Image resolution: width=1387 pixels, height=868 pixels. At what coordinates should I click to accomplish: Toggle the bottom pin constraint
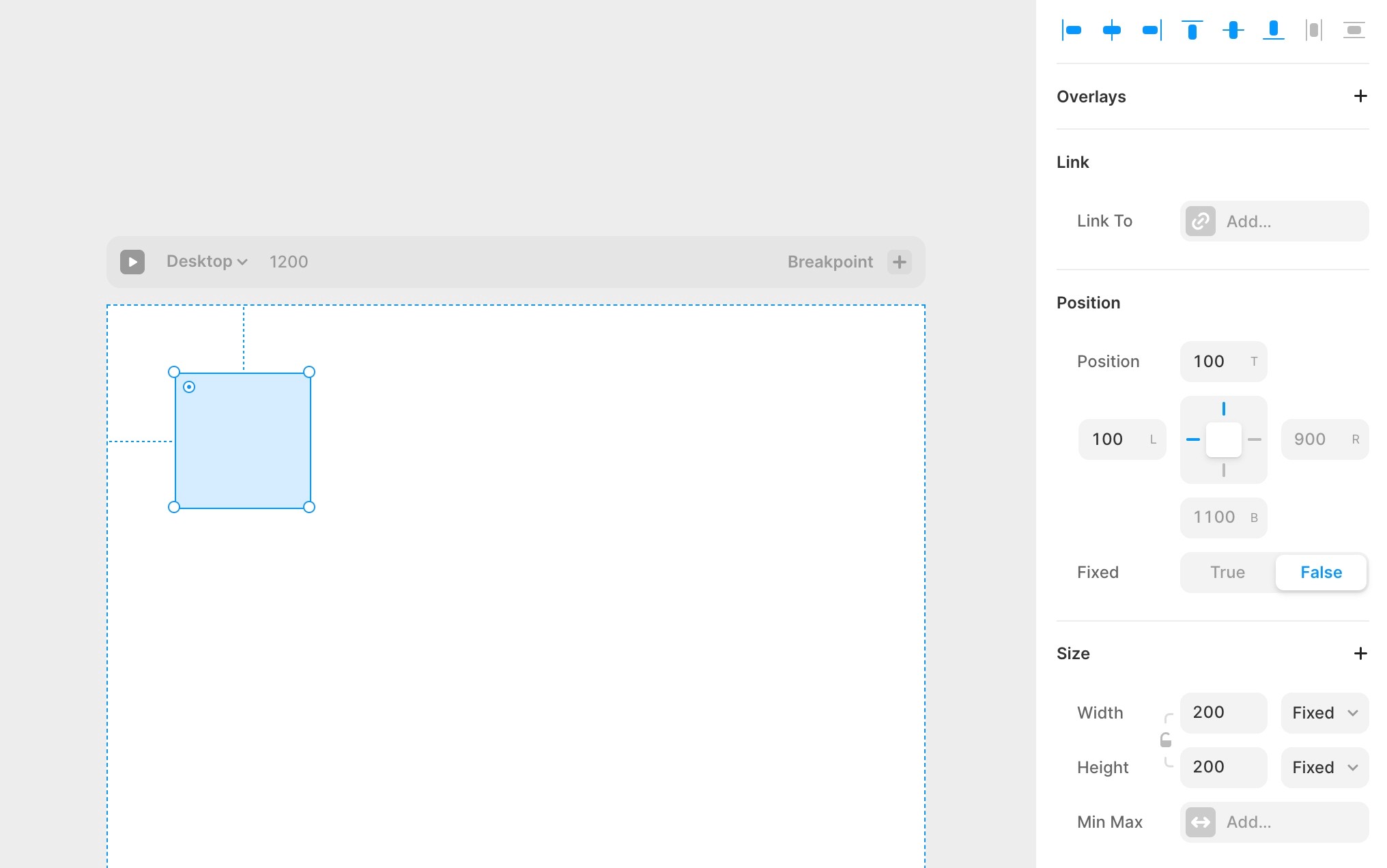pos(1224,470)
